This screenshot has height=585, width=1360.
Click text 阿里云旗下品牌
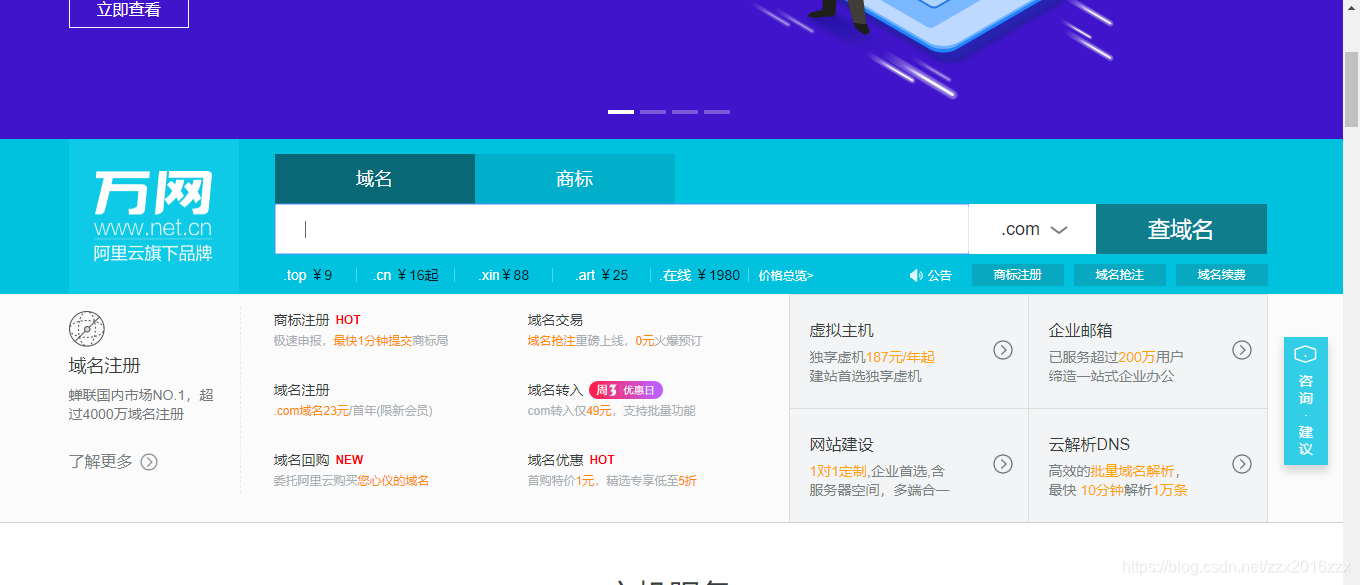click(153, 254)
